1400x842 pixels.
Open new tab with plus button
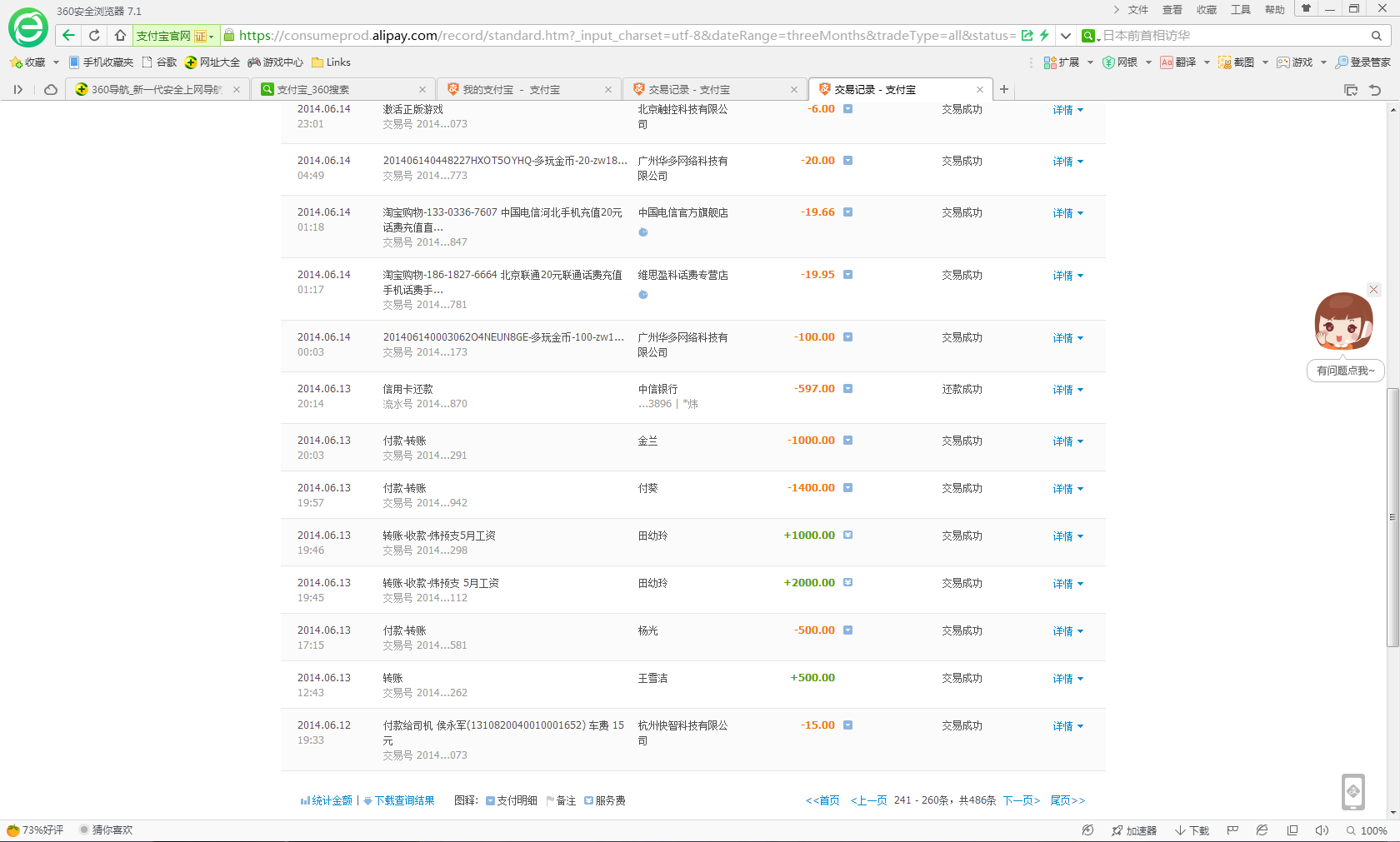(x=1004, y=89)
